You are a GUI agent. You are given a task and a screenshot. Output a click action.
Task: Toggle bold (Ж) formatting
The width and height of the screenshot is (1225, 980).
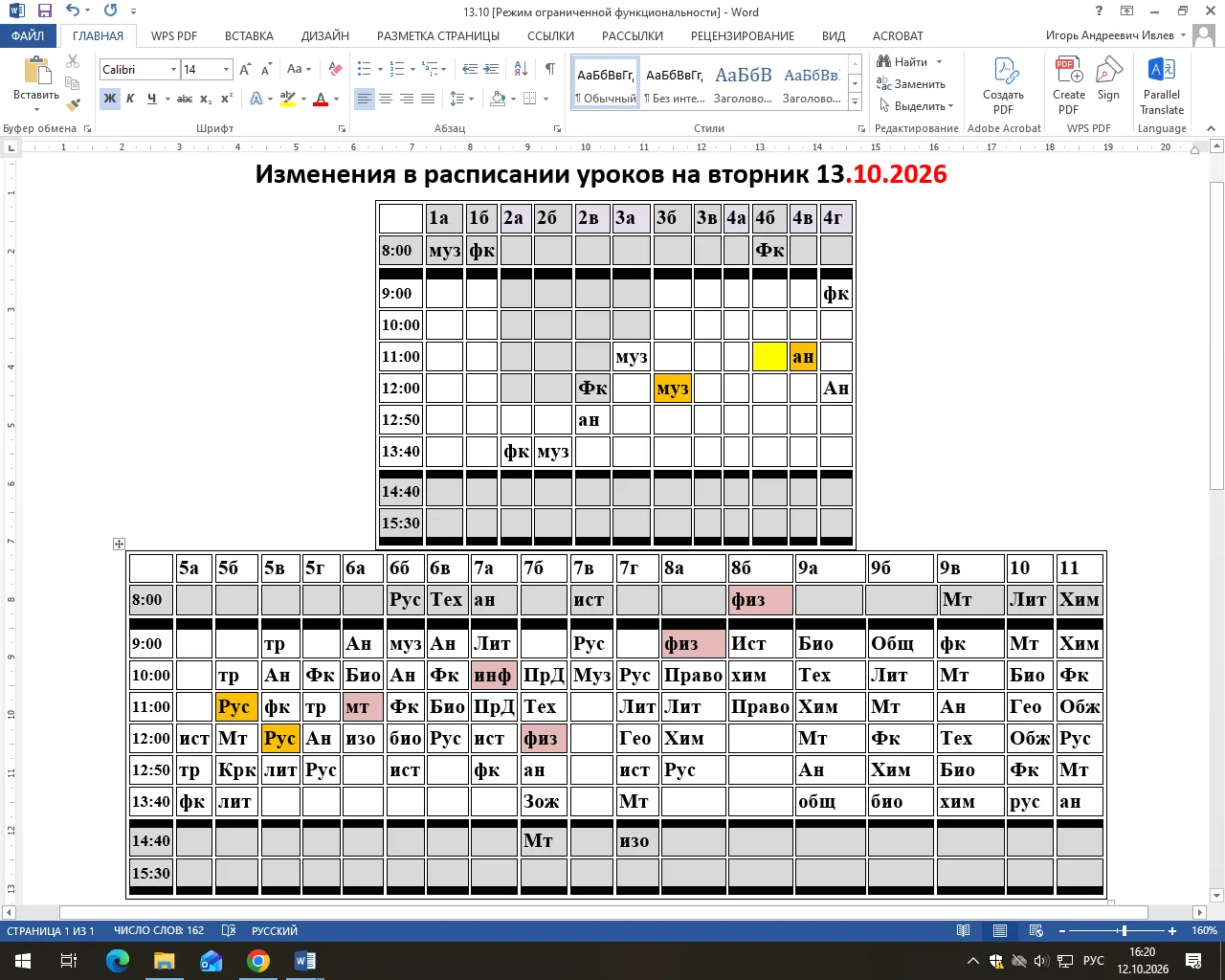pyautogui.click(x=110, y=99)
